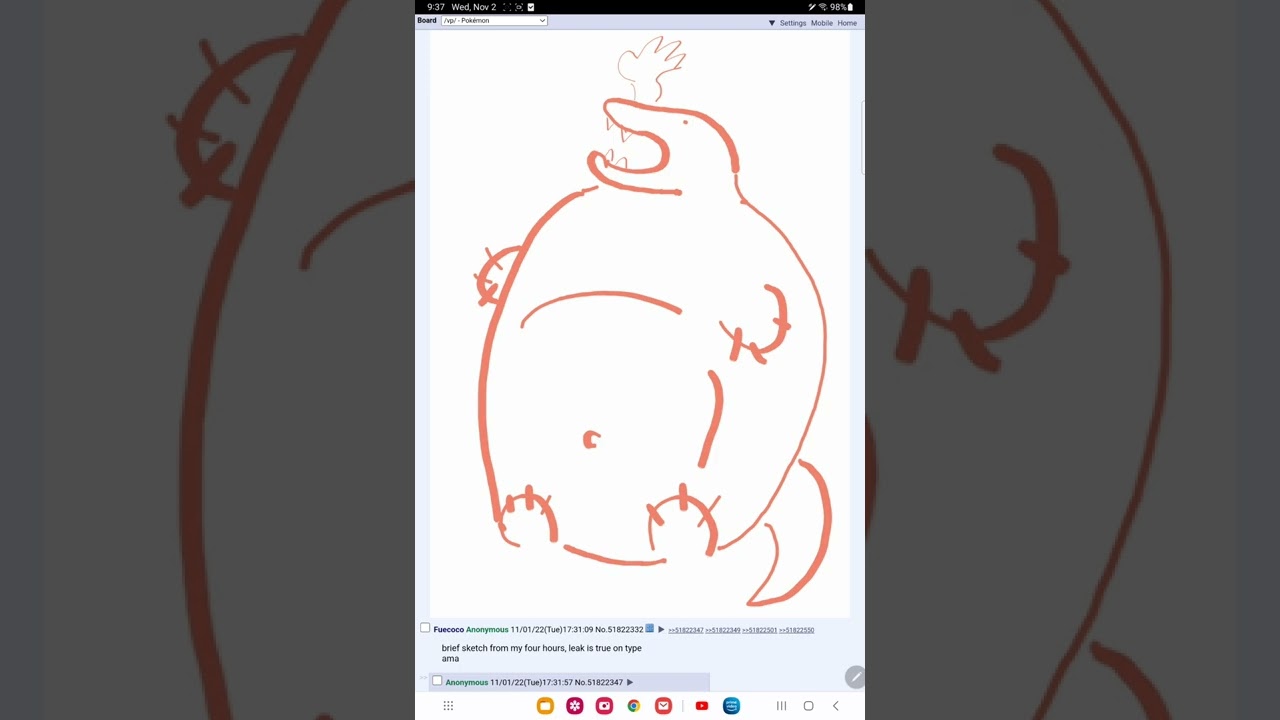Expand the triangle menu beside Settings

(x=772, y=23)
